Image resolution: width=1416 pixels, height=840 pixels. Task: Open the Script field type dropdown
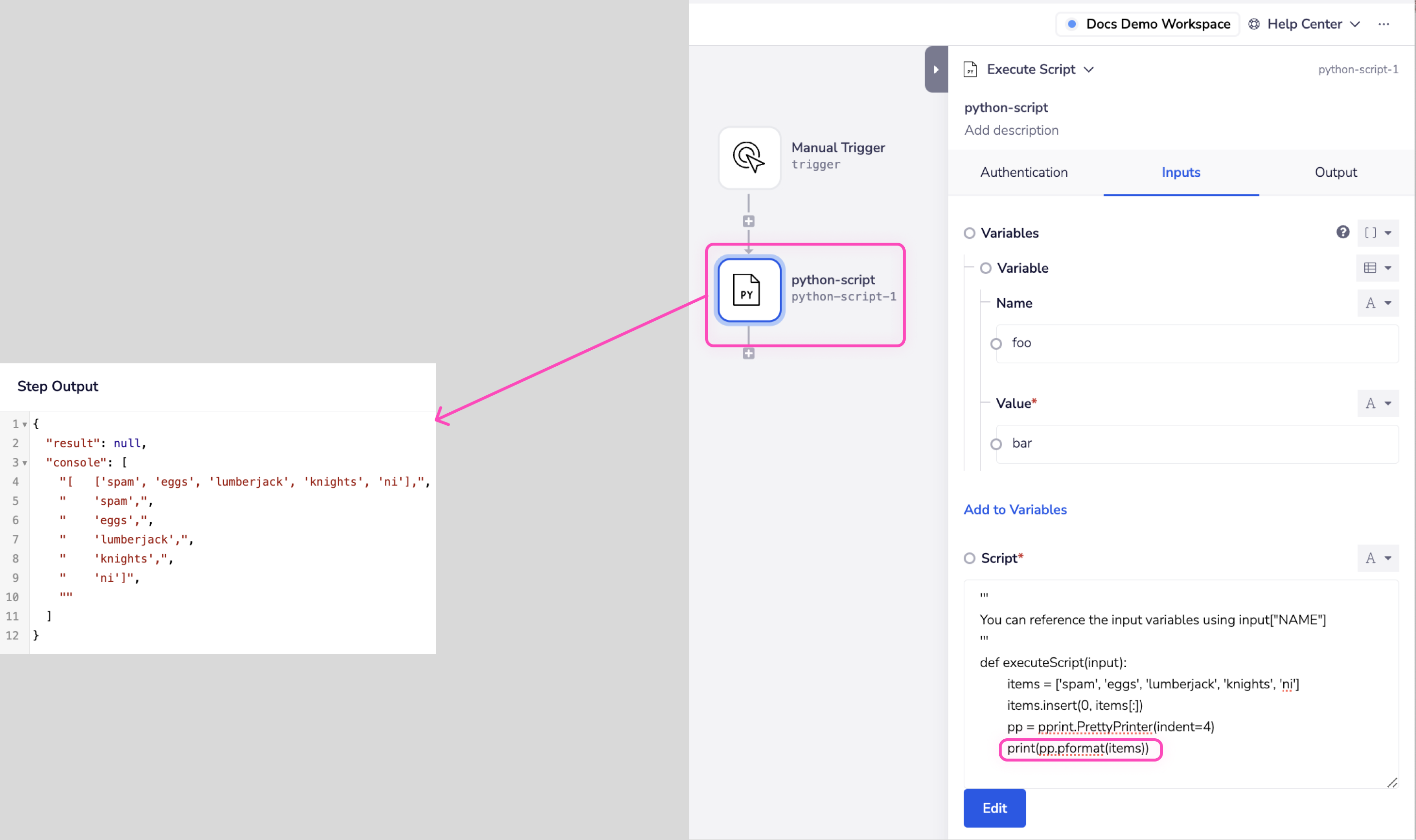[1378, 558]
